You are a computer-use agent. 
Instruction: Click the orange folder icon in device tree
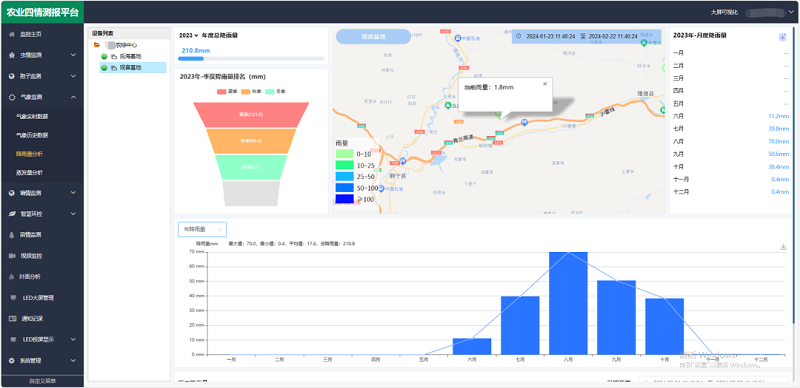(x=97, y=45)
